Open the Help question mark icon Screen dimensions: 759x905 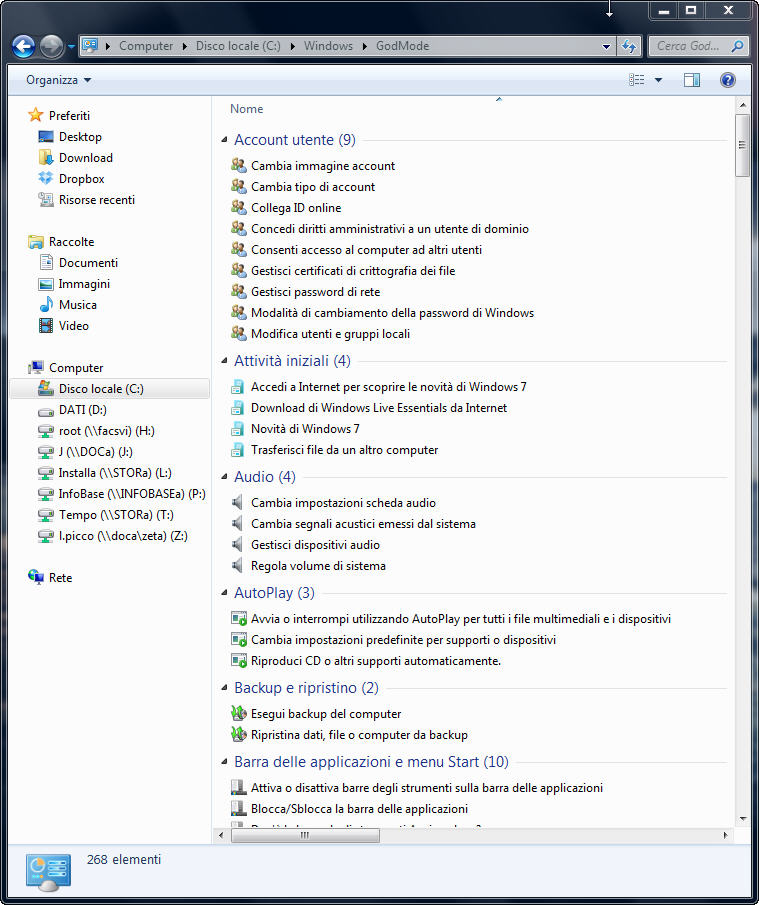728,80
